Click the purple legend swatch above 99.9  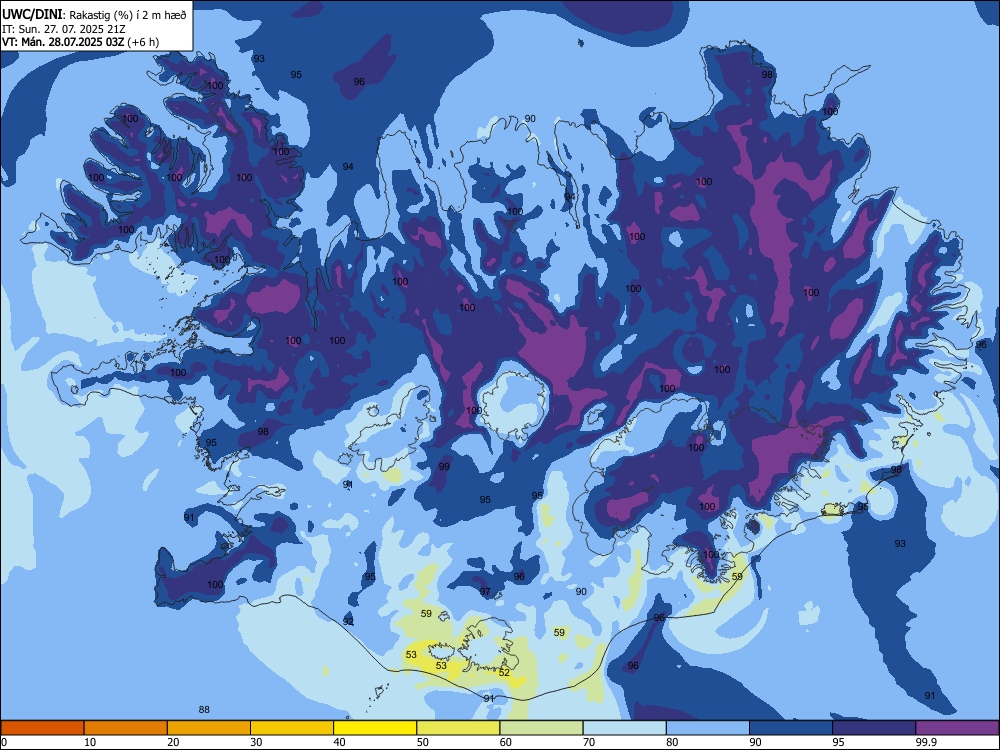(x=957, y=728)
